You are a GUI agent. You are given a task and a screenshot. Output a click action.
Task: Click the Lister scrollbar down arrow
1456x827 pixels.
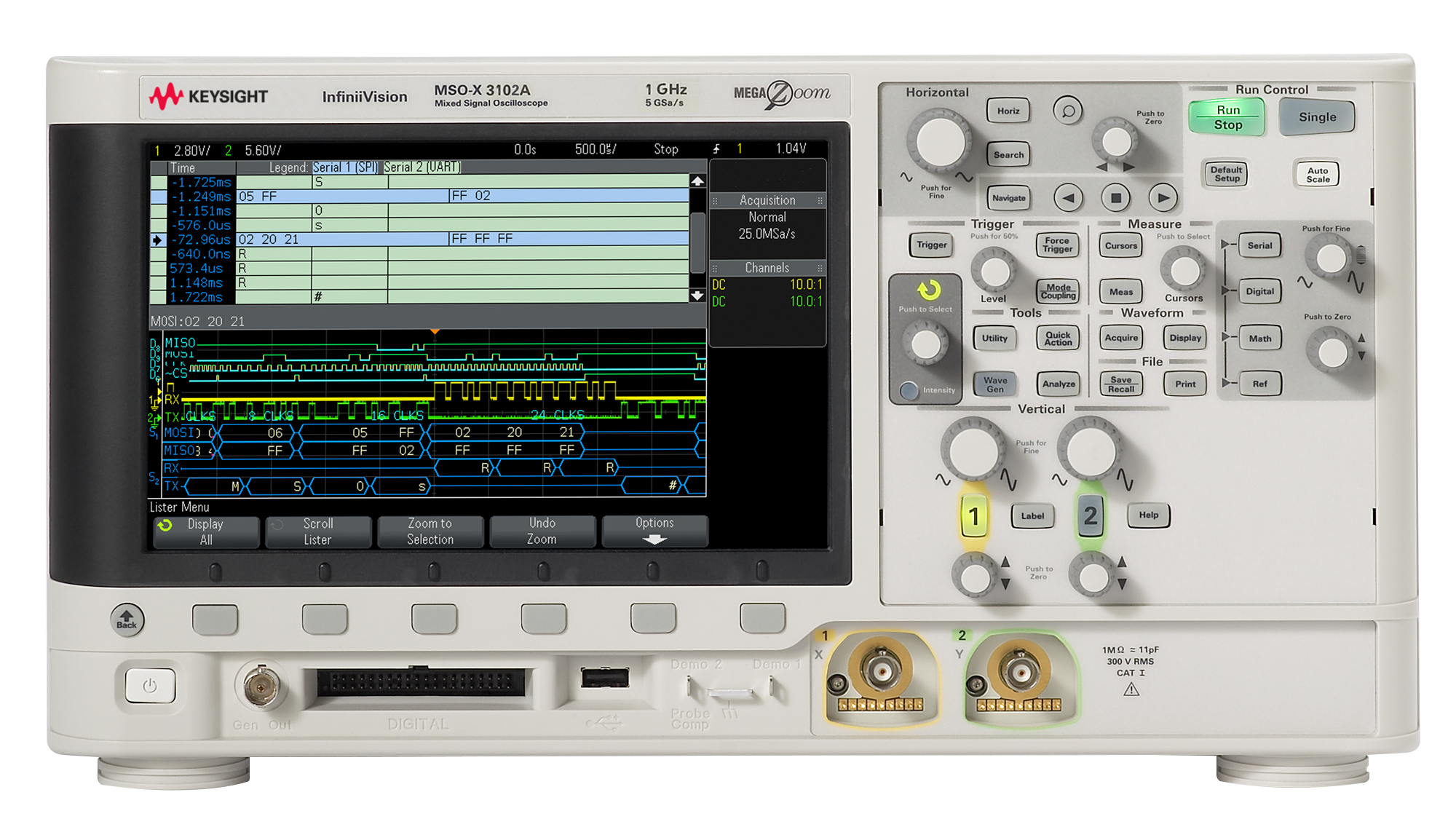[697, 296]
